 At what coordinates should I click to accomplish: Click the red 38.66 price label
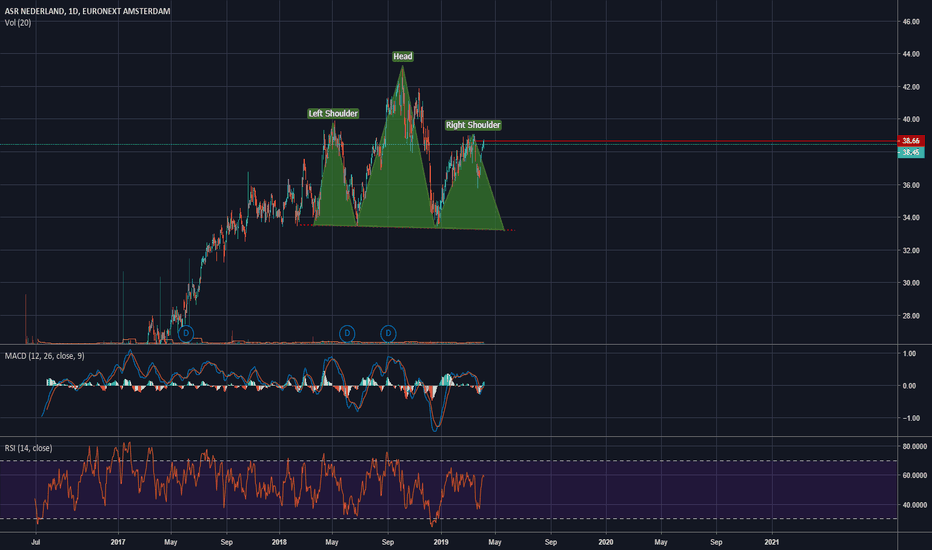(911, 141)
